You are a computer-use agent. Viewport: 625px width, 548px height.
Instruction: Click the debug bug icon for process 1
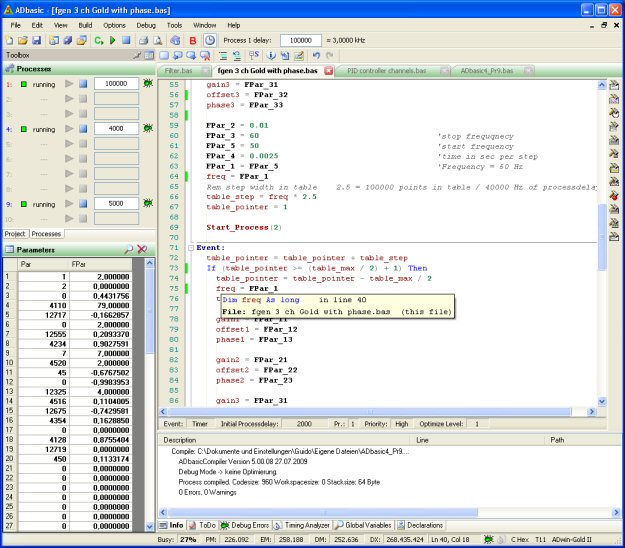pos(148,85)
